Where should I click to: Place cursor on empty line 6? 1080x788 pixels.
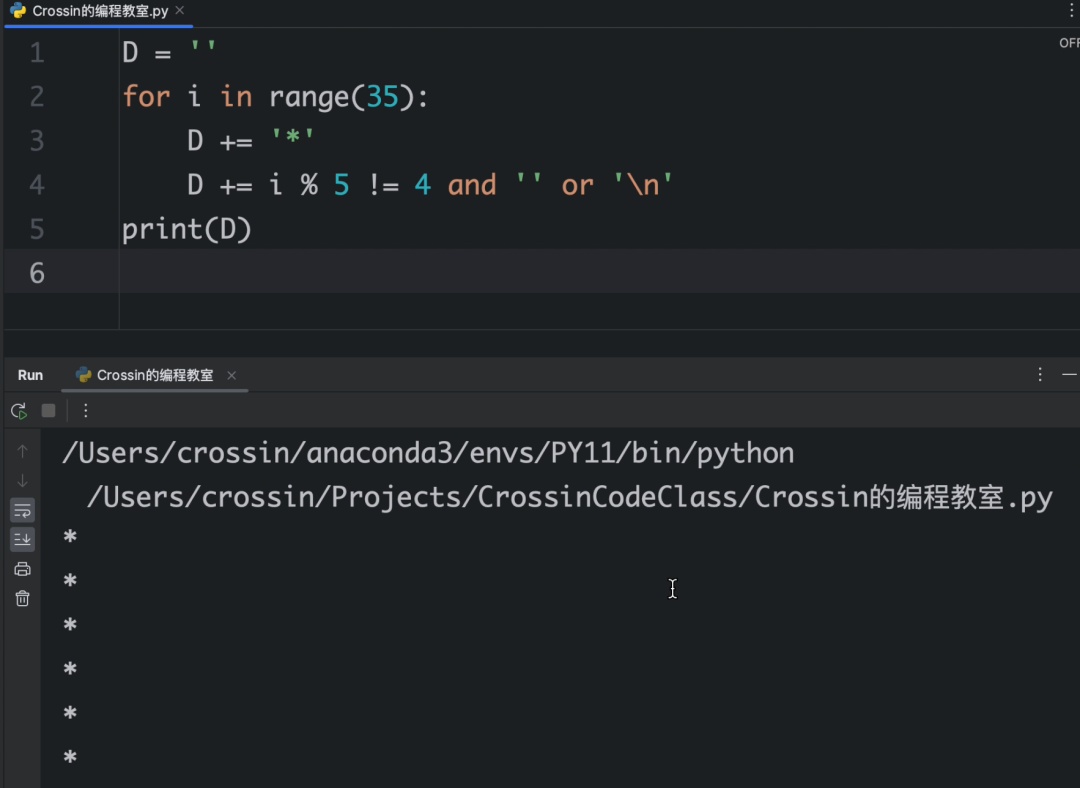click(599, 272)
